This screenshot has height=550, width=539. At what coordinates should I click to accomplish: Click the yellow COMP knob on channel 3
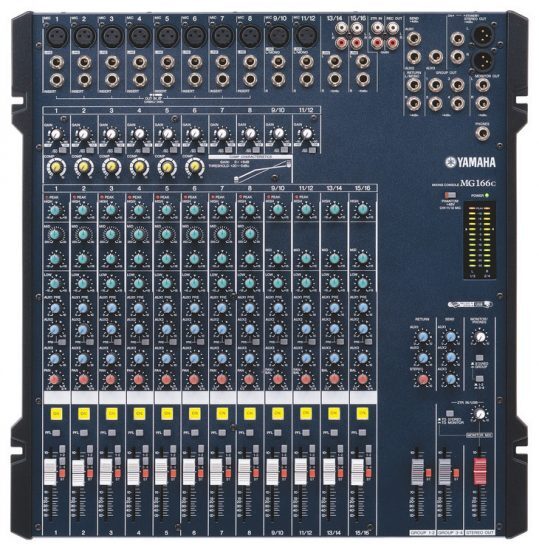coord(112,167)
